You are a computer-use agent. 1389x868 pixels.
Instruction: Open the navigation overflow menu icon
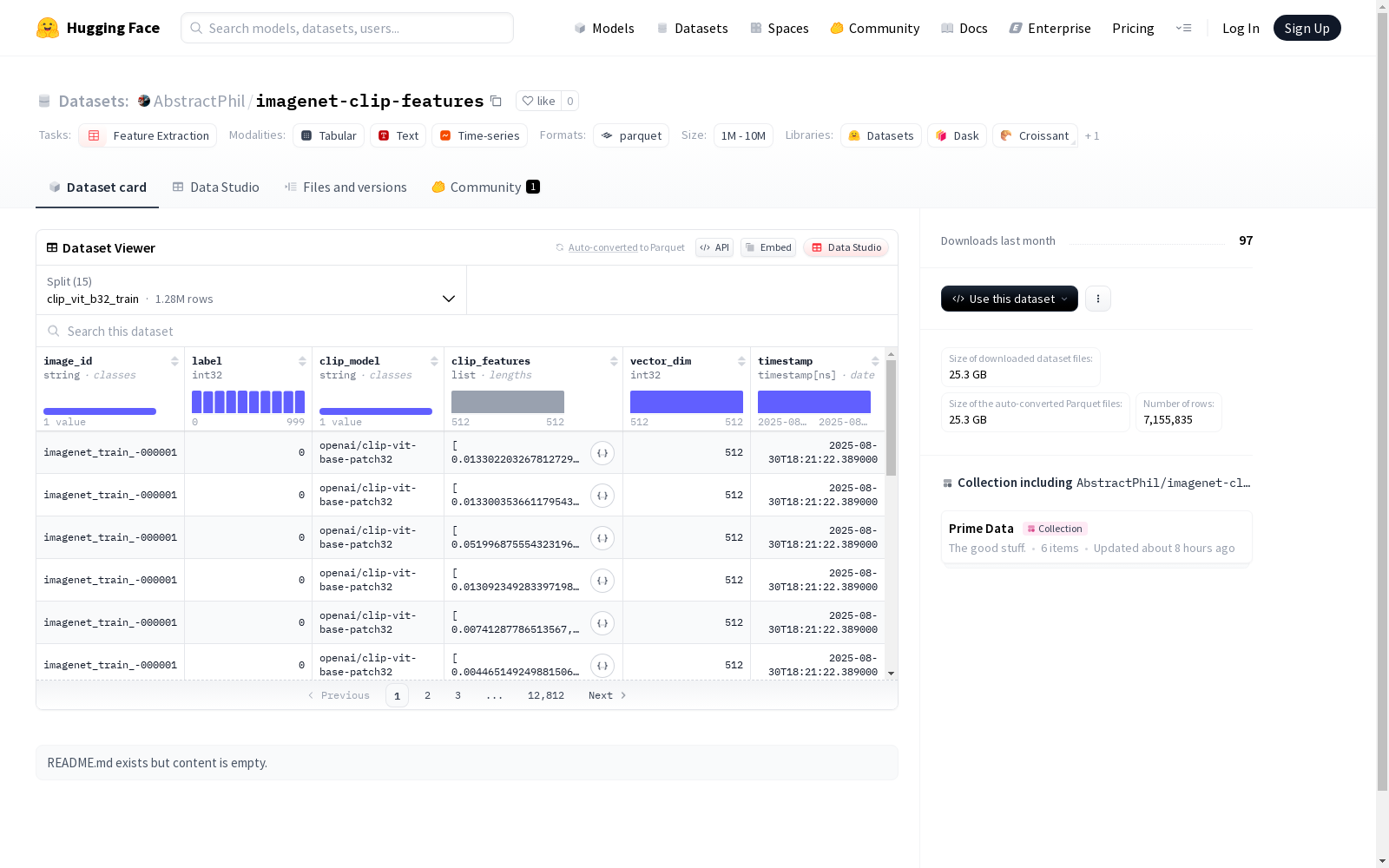(x=1183, y=28)
